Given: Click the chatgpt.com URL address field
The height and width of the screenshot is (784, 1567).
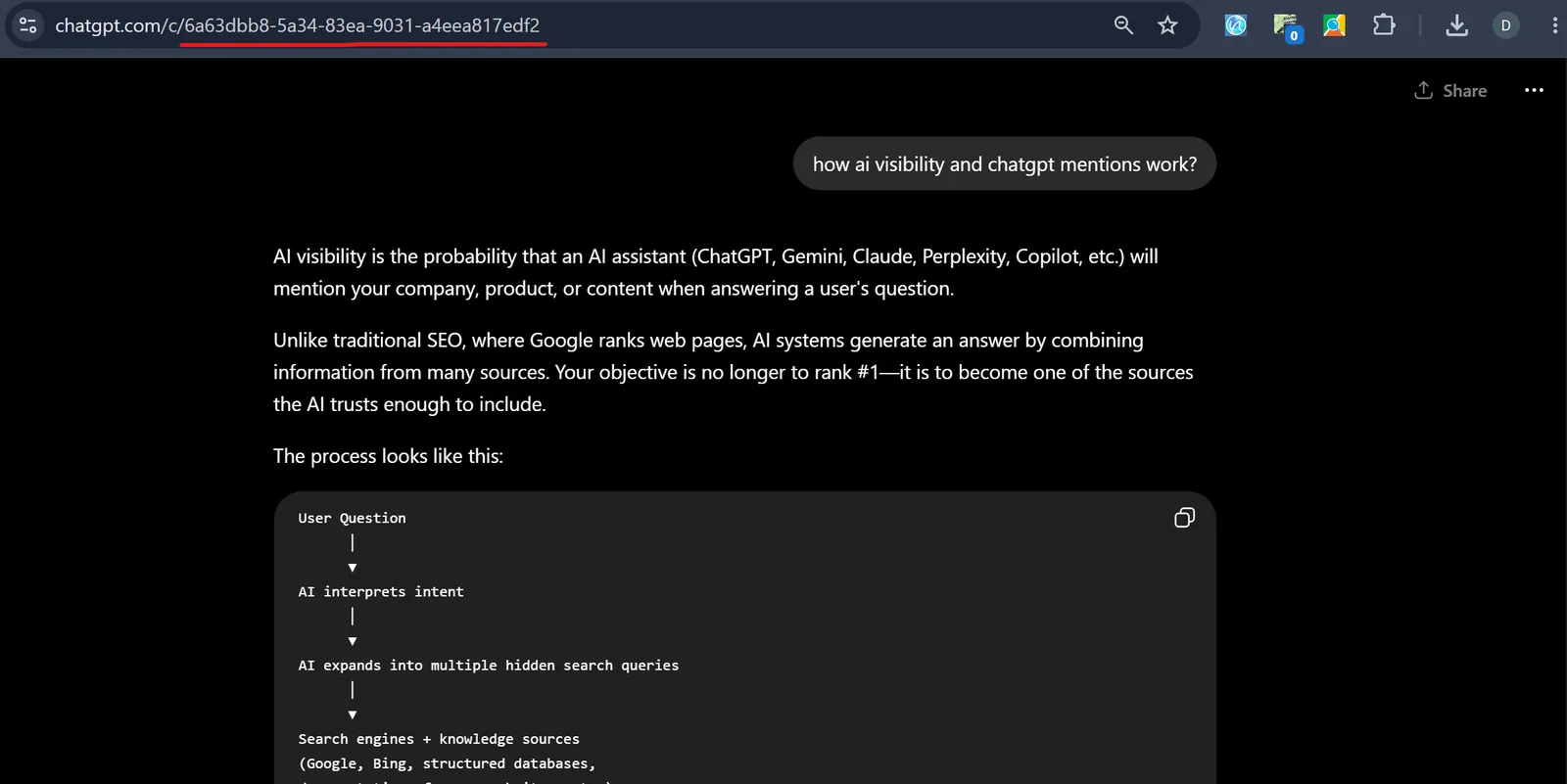Looking at the screenshot, I should click(297, 25).
